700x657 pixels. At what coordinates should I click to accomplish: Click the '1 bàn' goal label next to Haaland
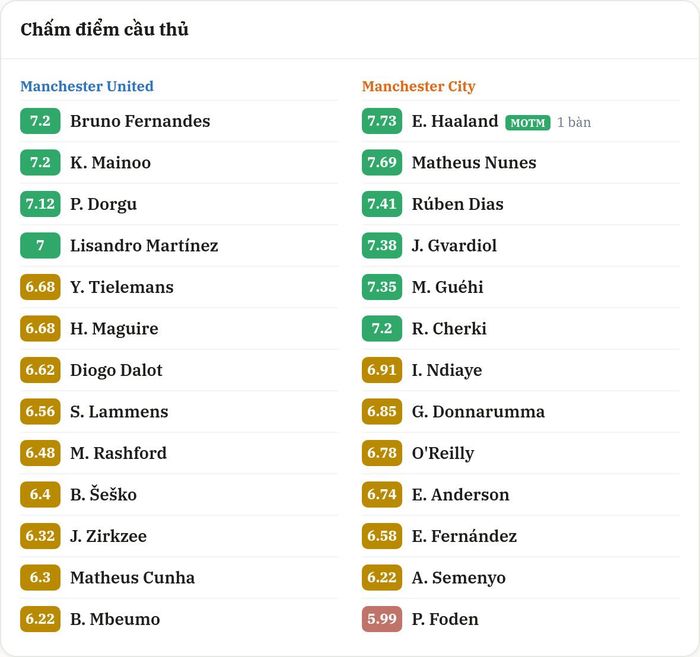(574, 122)
